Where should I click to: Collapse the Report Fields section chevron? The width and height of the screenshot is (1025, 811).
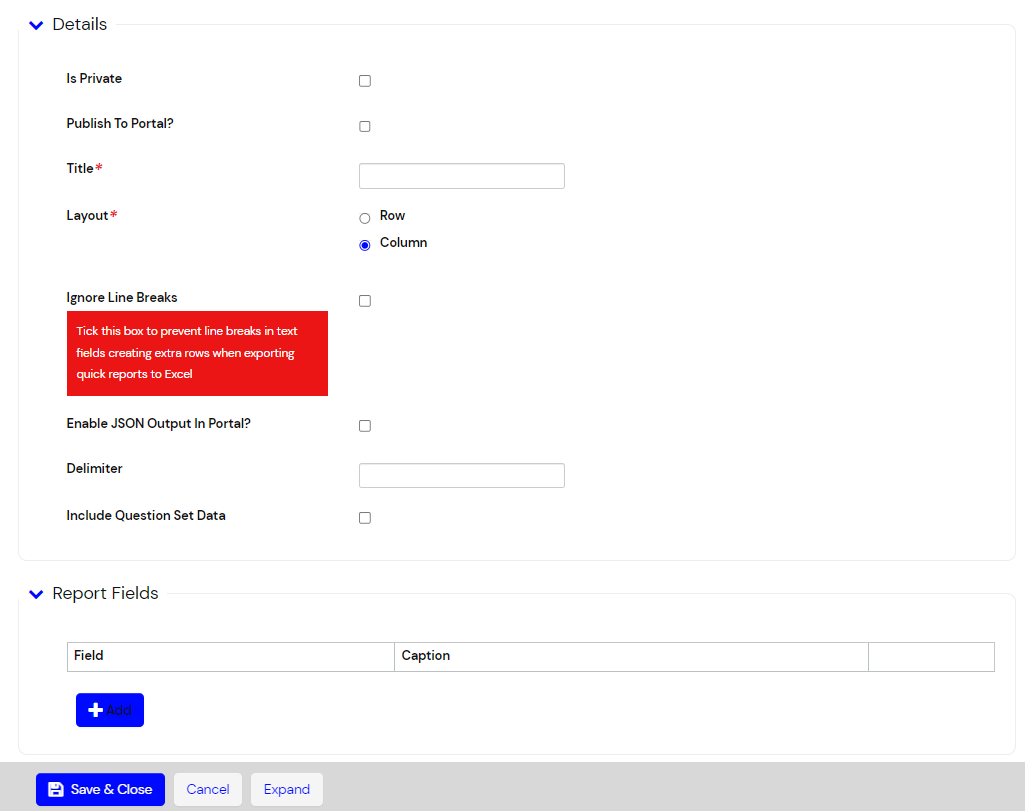click(x=36, y=594)
